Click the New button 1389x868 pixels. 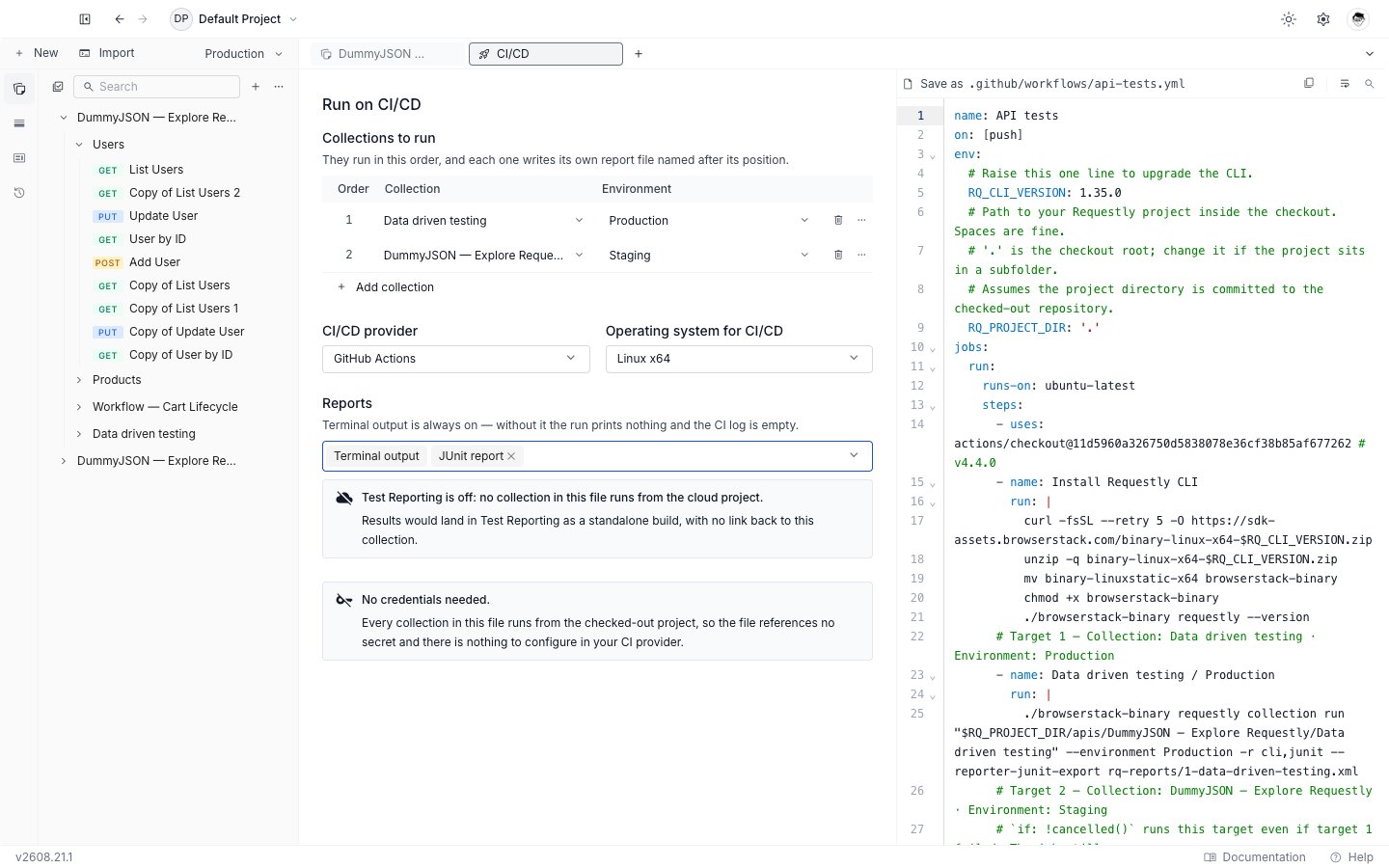(x=37, y=53)
